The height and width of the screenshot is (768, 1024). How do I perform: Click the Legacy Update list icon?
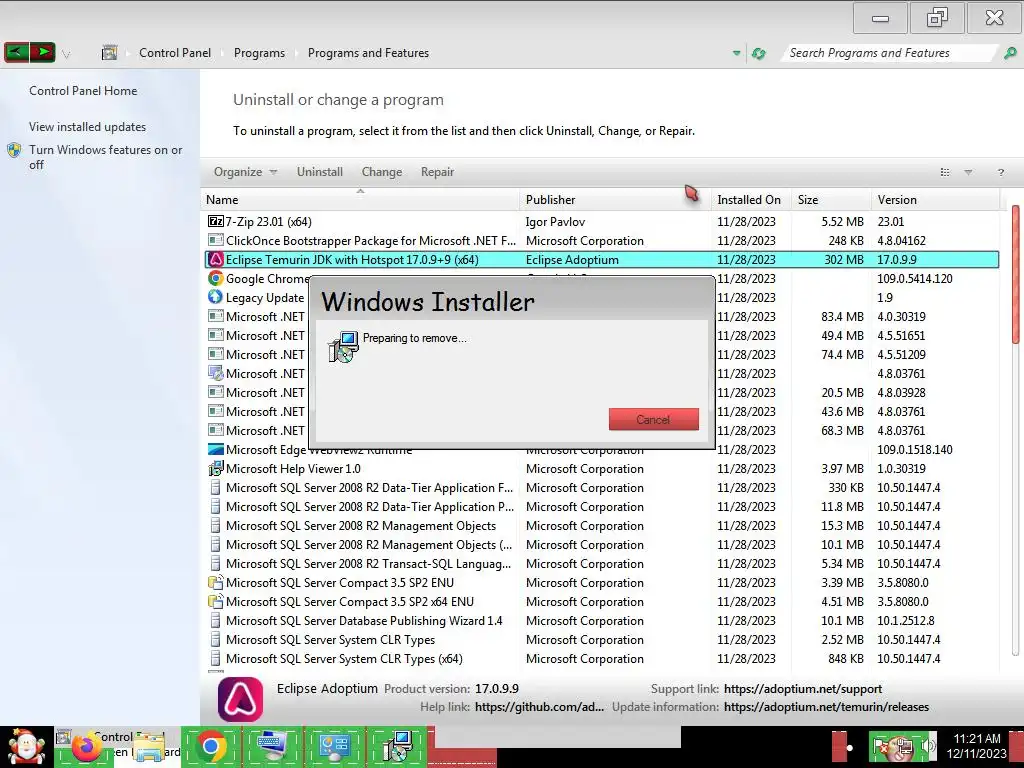point(216,297)
